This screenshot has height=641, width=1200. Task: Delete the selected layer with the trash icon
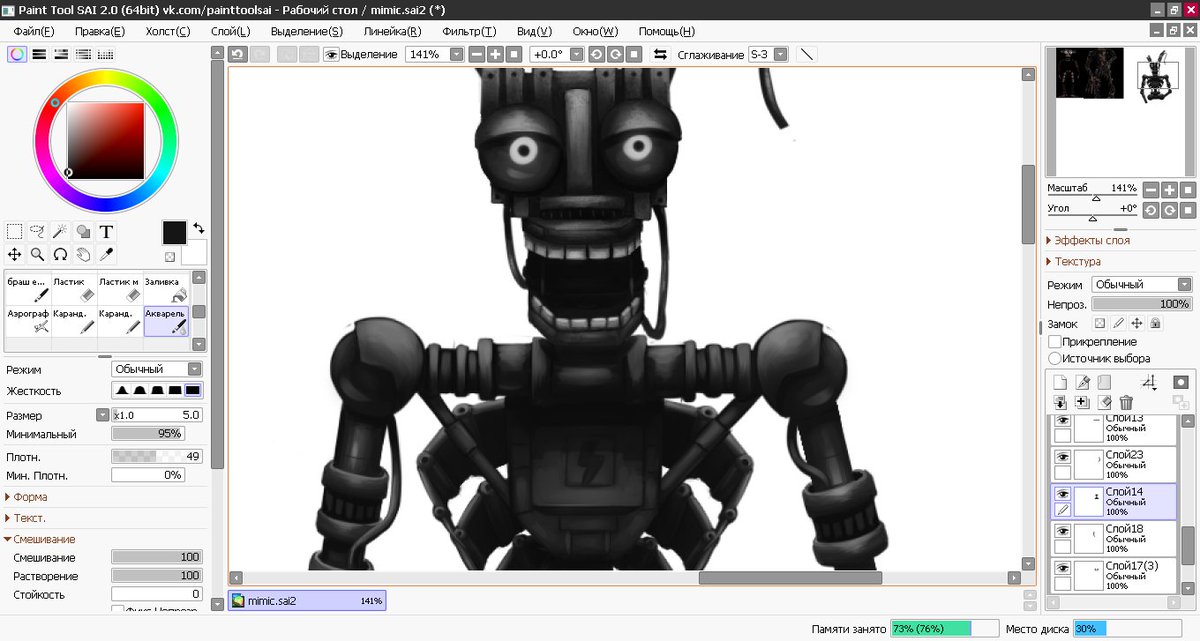click(1126, 401)
